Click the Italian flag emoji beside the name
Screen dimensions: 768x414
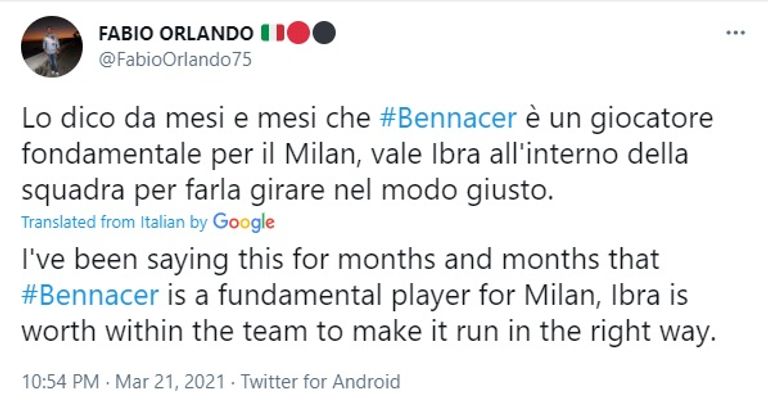272,33
